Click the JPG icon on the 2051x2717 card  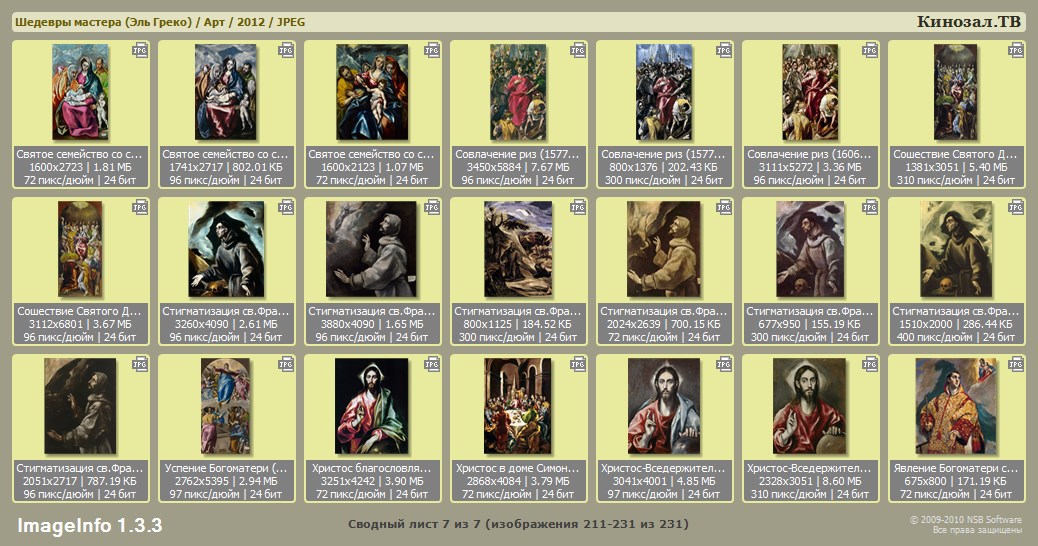(140, 365)
